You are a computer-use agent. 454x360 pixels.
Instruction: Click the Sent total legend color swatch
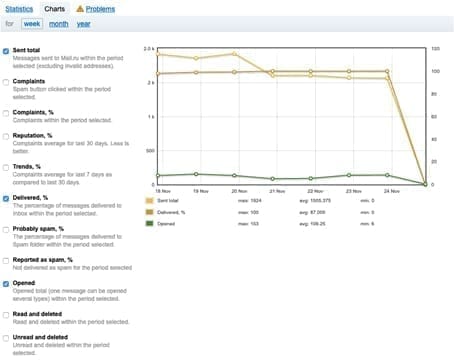coord(150,200)
